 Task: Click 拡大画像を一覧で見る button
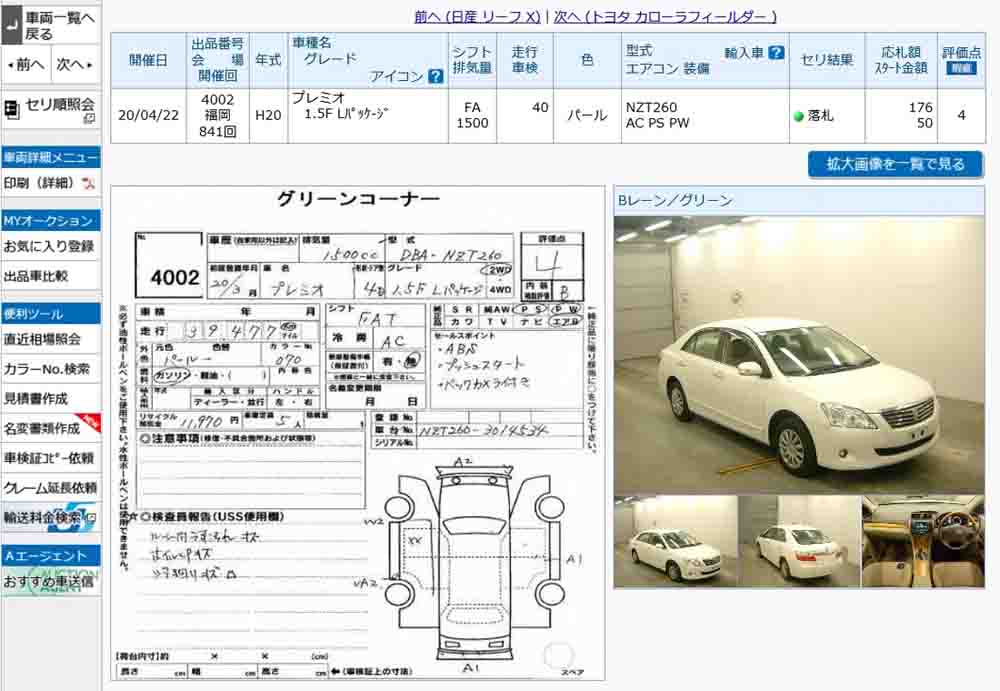pos(895,165)
